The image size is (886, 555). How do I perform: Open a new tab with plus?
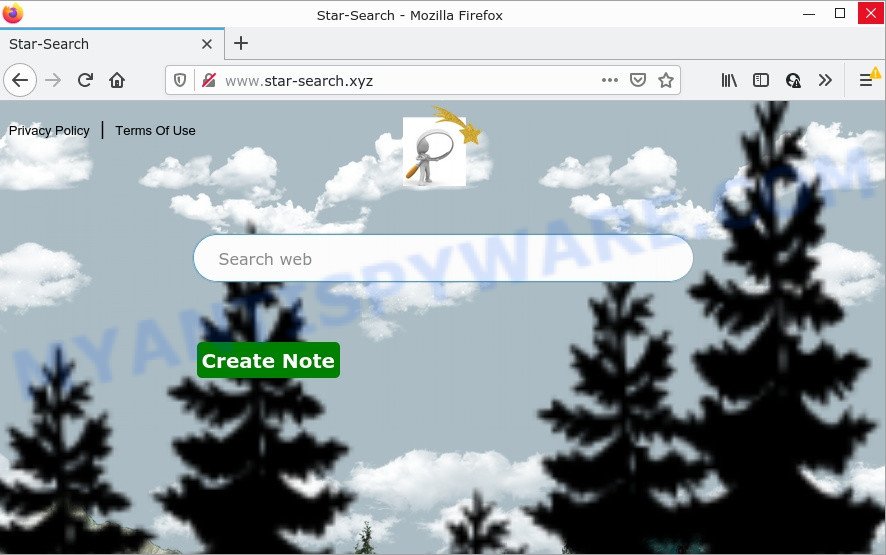pos(241,44)
